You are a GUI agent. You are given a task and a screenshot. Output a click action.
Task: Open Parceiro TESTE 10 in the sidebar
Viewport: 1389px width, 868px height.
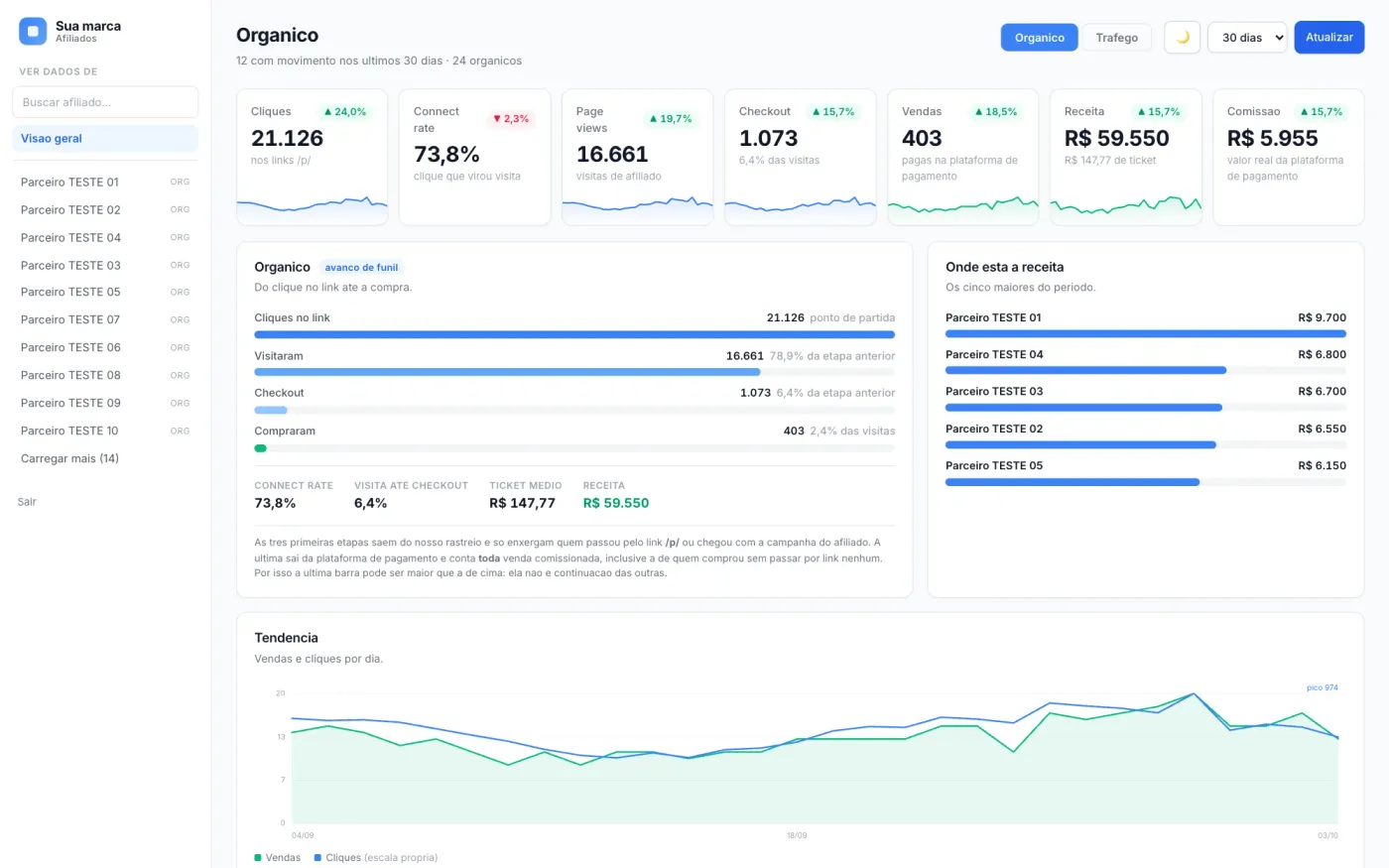105,432
